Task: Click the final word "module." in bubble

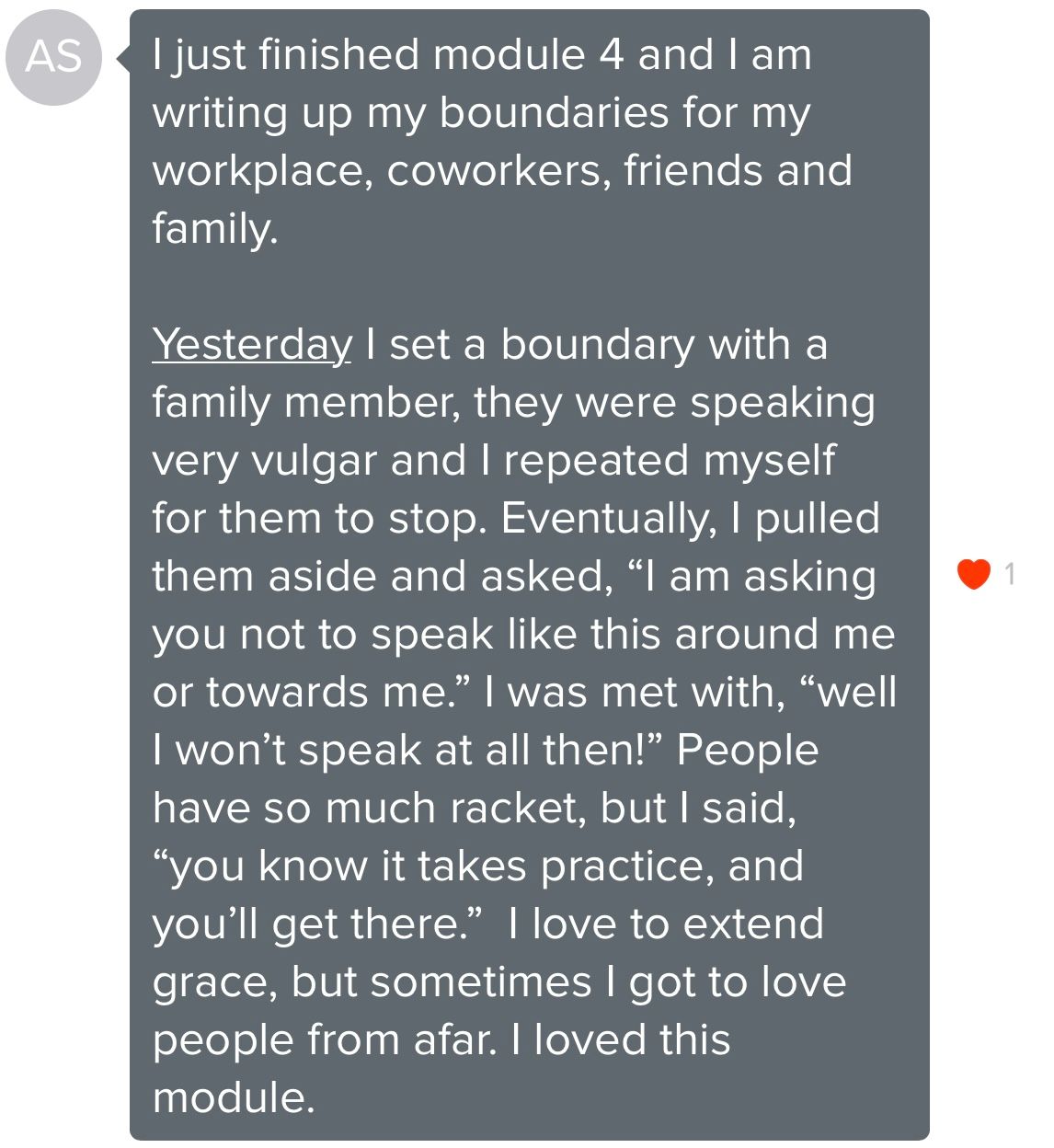Action: point(234,1098)
